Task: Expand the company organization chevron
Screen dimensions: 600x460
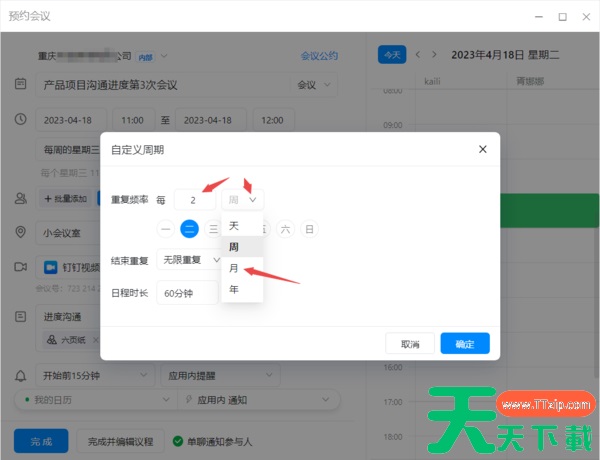Action: point(164,56)
